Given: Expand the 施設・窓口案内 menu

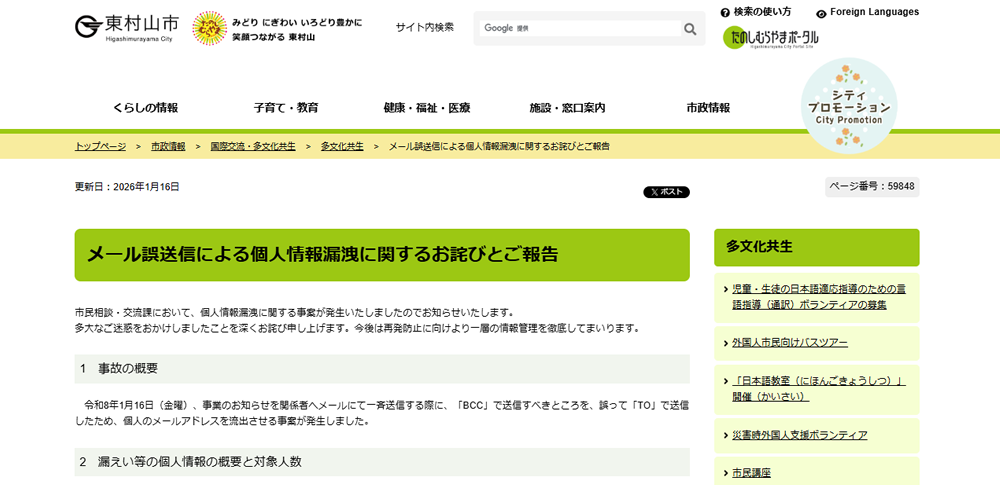Looking at the screenshot, I should pyautogui.click(x=567, y=108).
